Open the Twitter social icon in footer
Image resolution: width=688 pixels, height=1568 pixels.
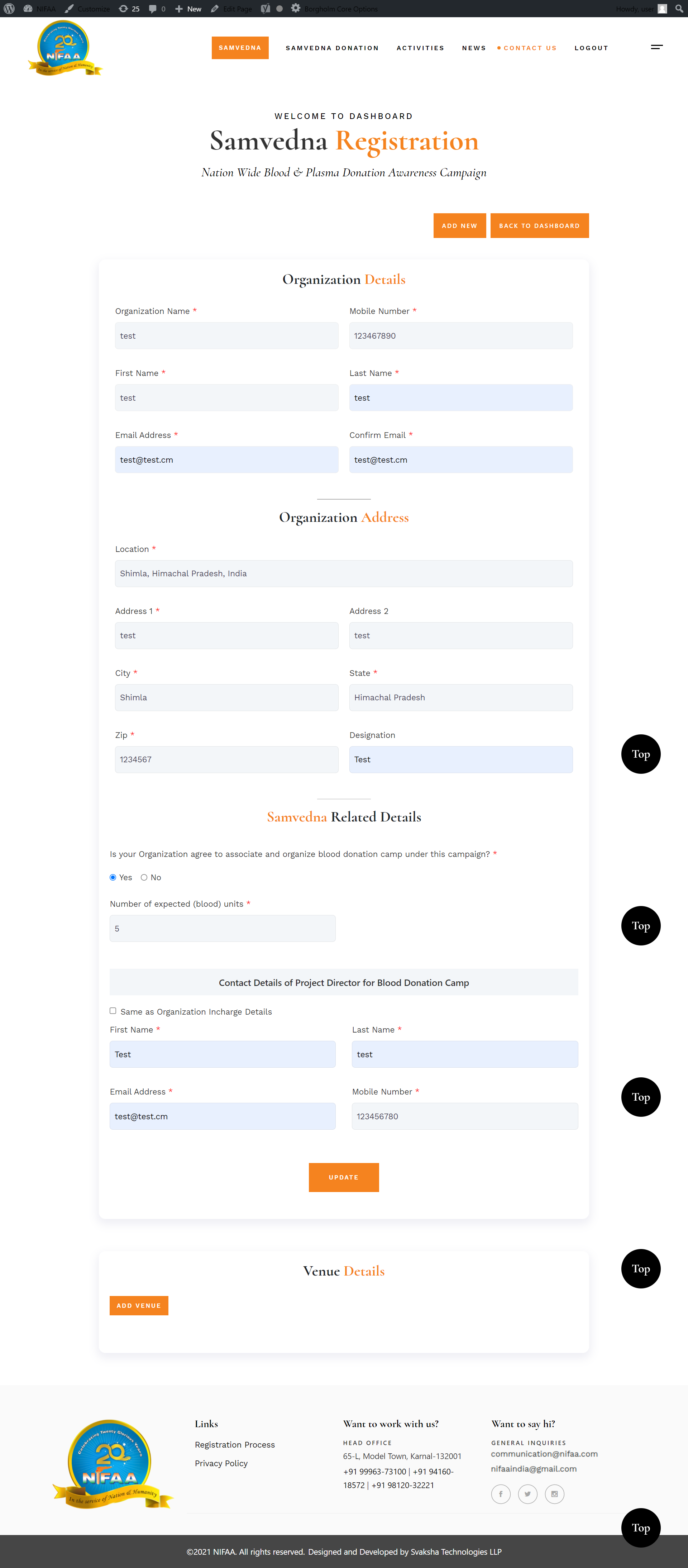pos(527,1494)
